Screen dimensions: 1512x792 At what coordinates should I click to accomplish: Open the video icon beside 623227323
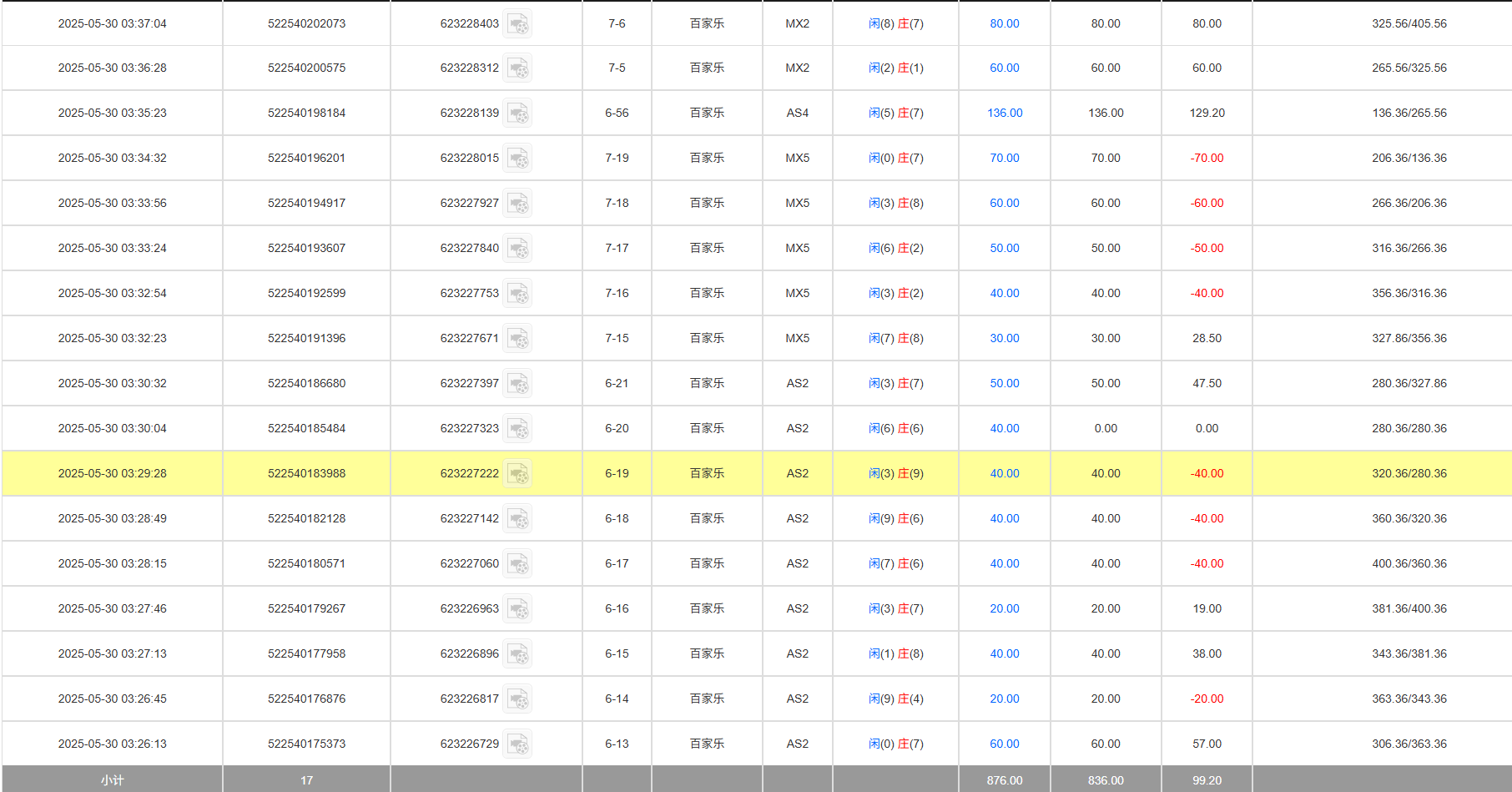coord(517,429)
